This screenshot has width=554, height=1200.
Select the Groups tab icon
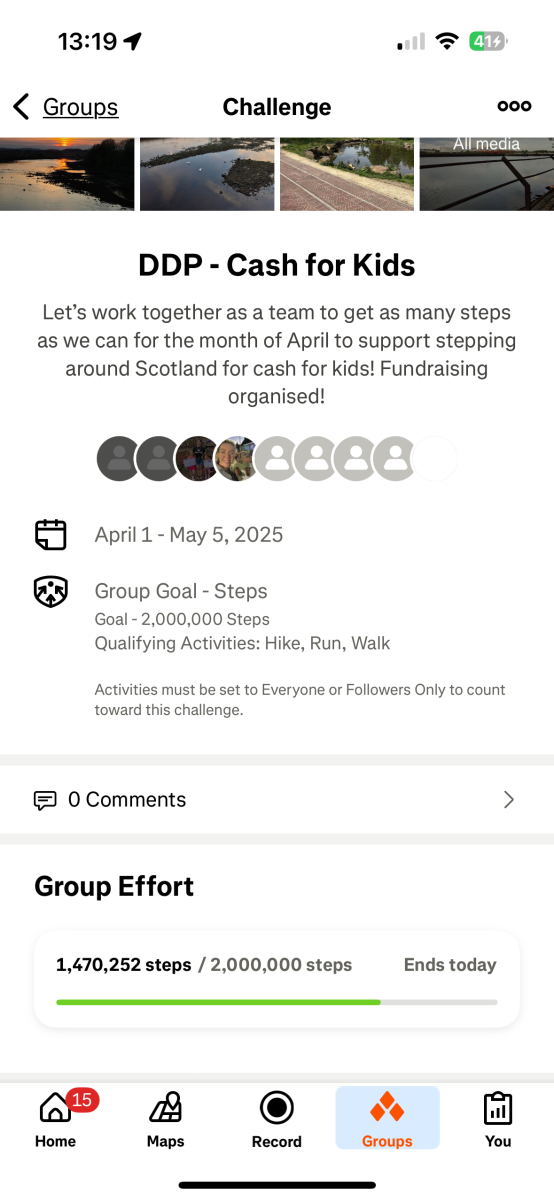387,1108
